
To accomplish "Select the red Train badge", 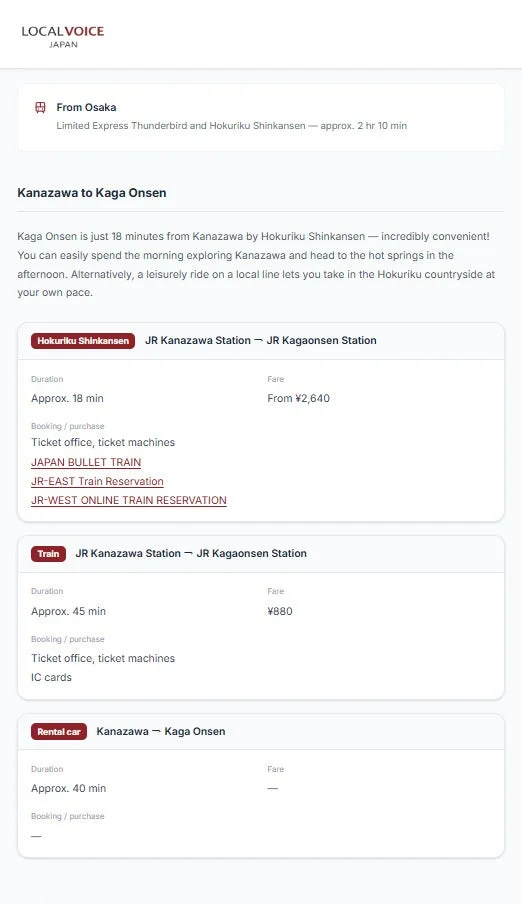I will tap(49, 554).
